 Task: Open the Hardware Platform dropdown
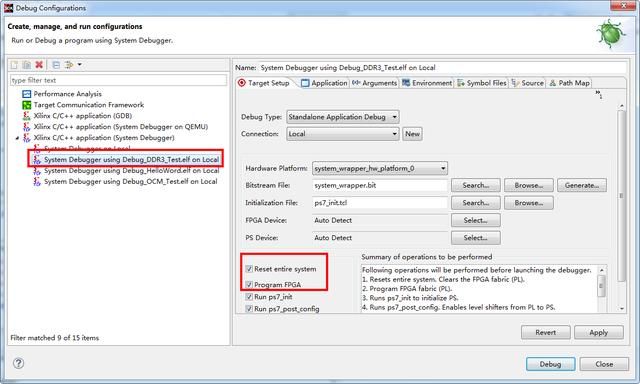(x=380, y=168)
